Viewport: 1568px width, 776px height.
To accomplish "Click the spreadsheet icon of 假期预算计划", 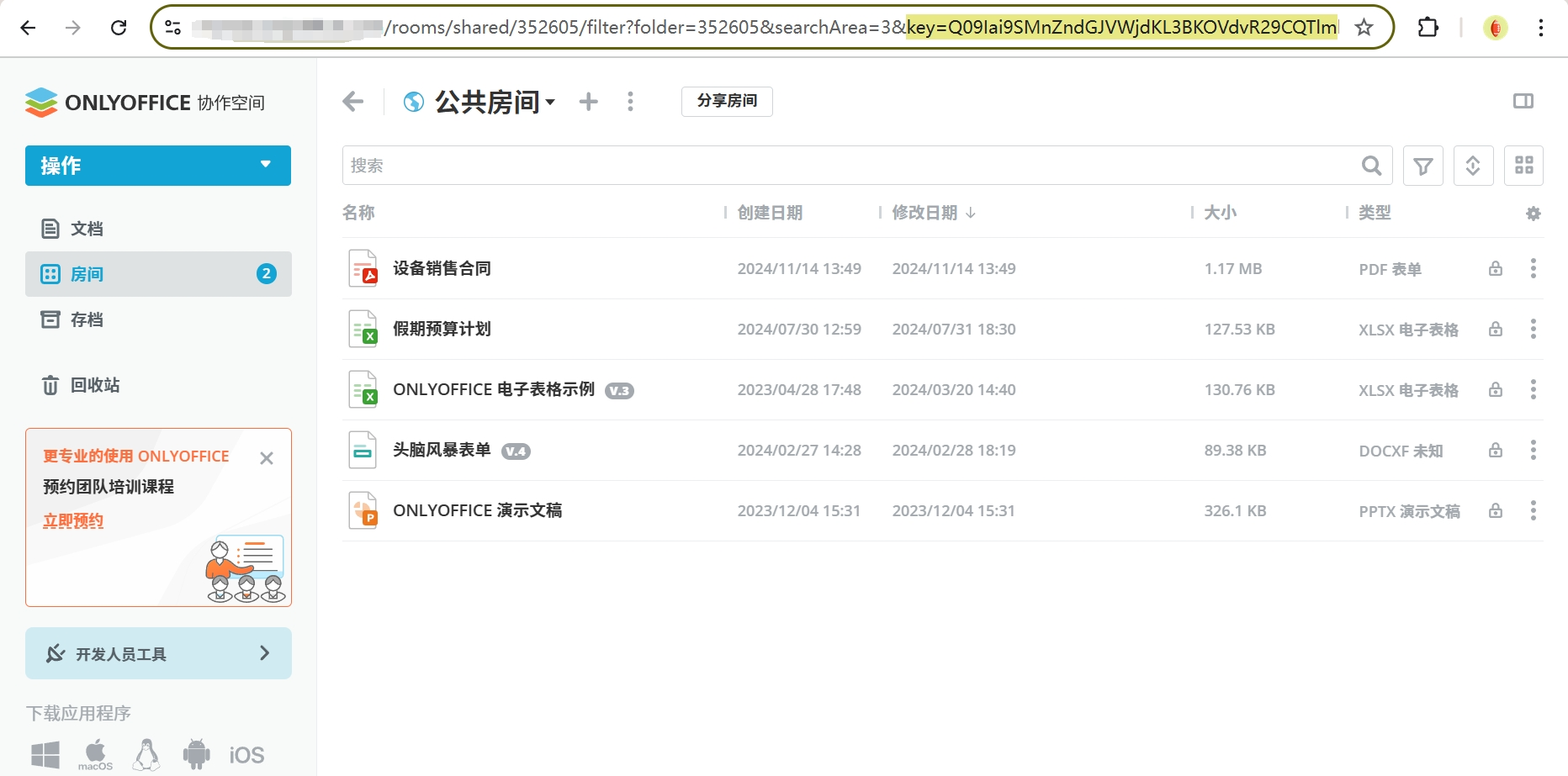I will coord(363,329).
